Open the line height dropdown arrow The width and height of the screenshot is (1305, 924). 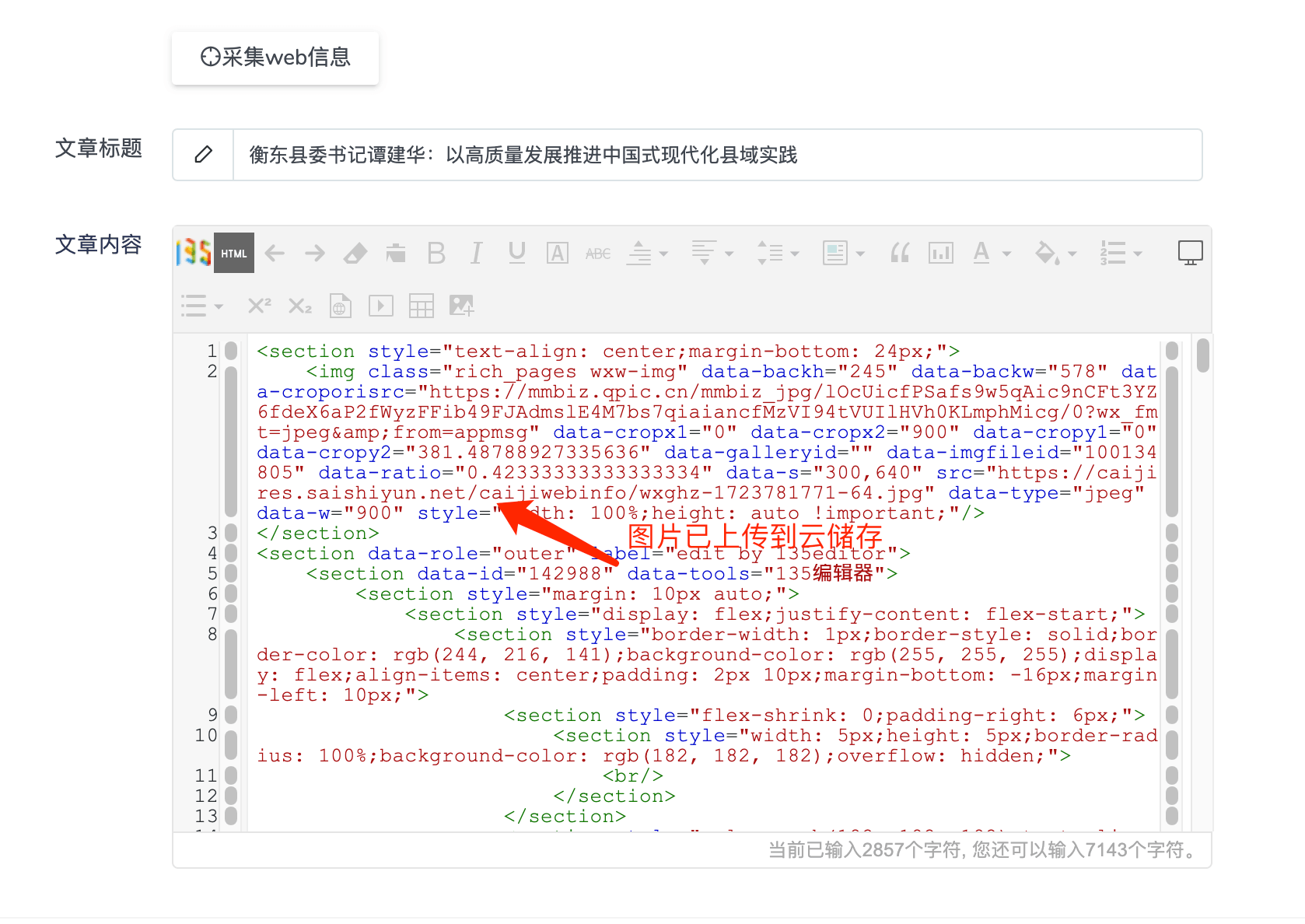pyautogui.click(x=794, y=254)
